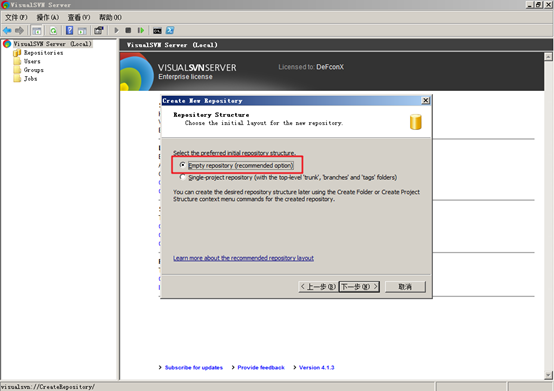This screenshot has height=391, width=554.
Task: Click the Start service play icon
Action: pyautogui.click(x=116, y=31)
